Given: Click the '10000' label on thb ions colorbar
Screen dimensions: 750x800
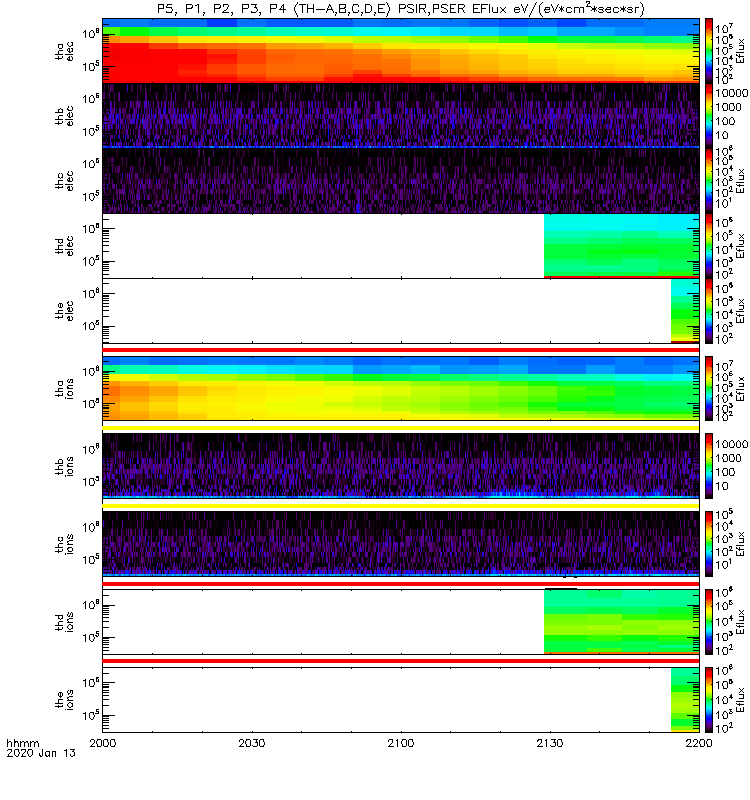Looking at the screenshot, I should pyautogui.click(x=731, y=444).
